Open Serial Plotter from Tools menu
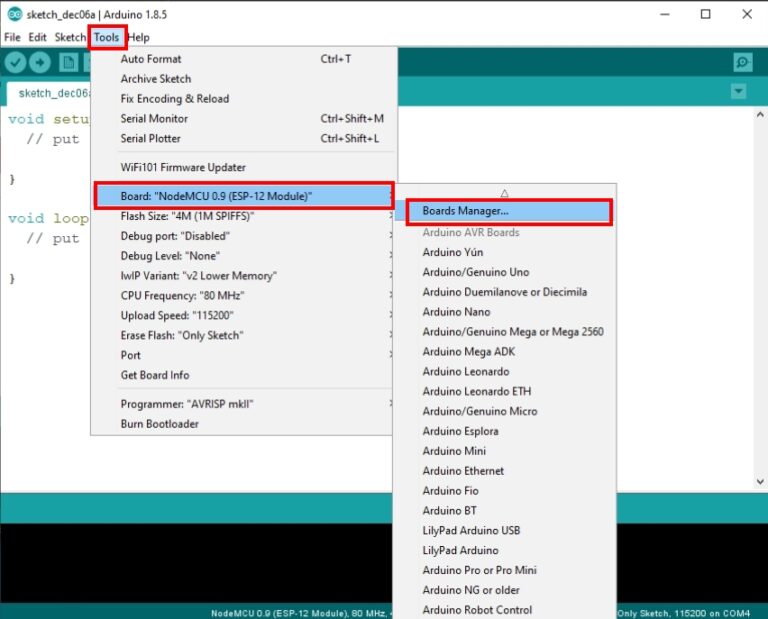Screen dimensions: 768x619 coord(243,139)
